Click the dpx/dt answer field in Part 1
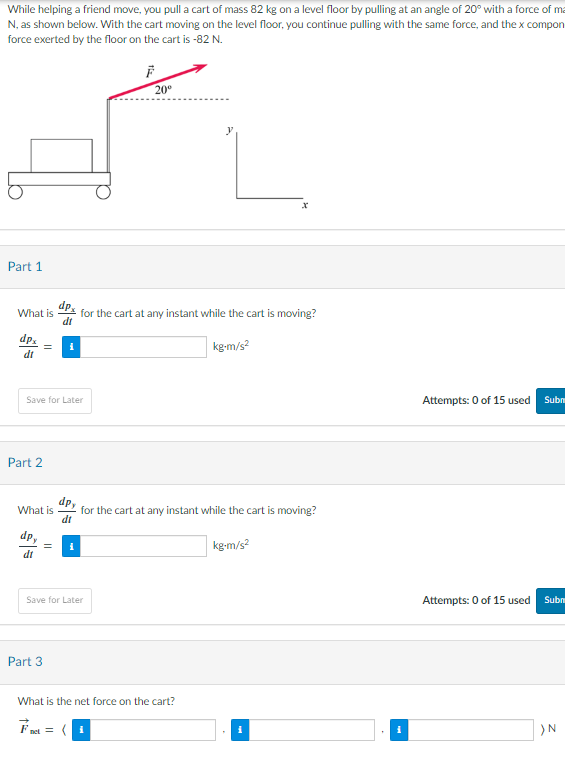 (x=143, y=347)
